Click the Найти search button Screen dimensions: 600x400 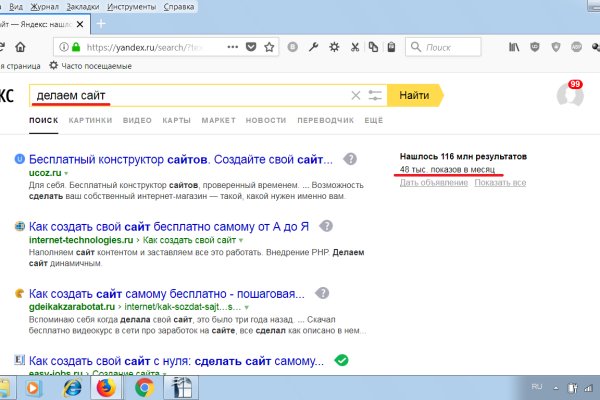tap(413, 95)
